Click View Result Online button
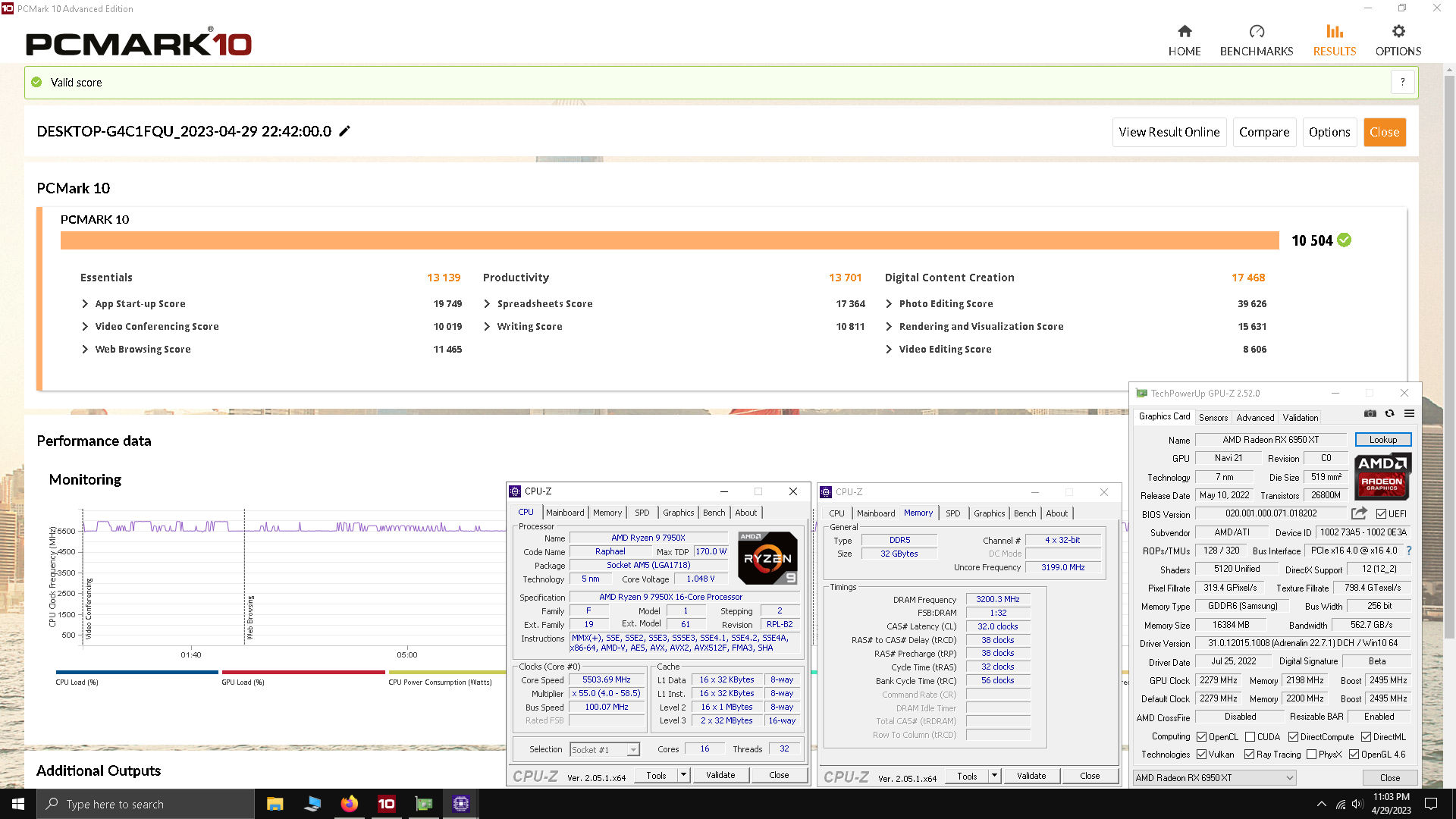The width and height of the screenshot is (1456, 819). point(1169,132)
